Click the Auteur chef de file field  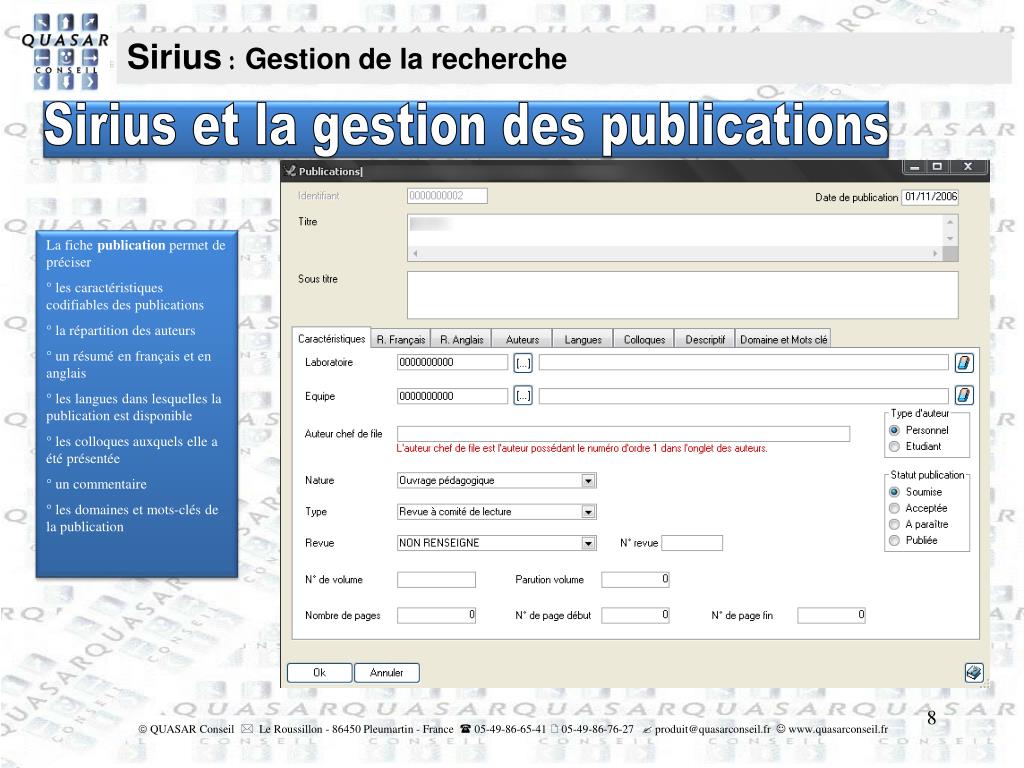tap(623, 434)
